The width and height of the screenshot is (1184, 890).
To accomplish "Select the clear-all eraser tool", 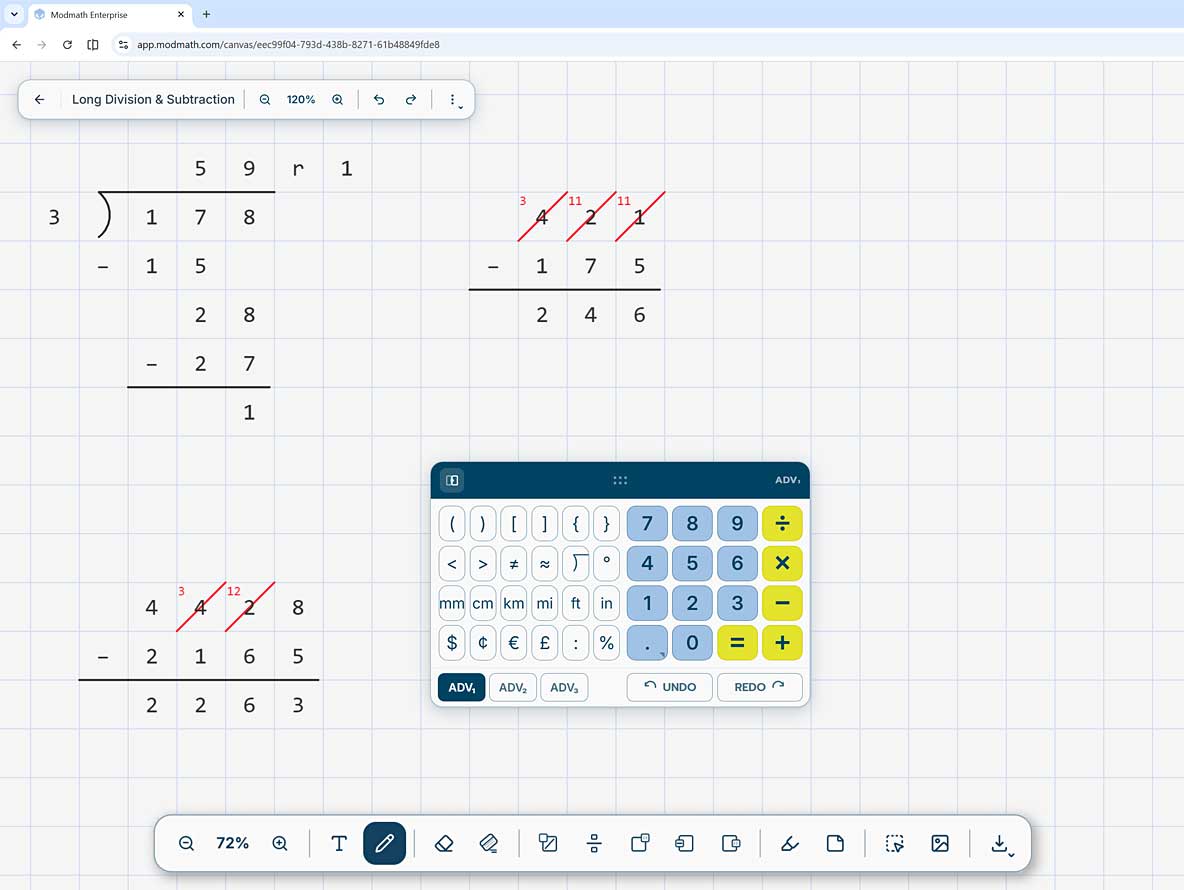I will (489, 843).
